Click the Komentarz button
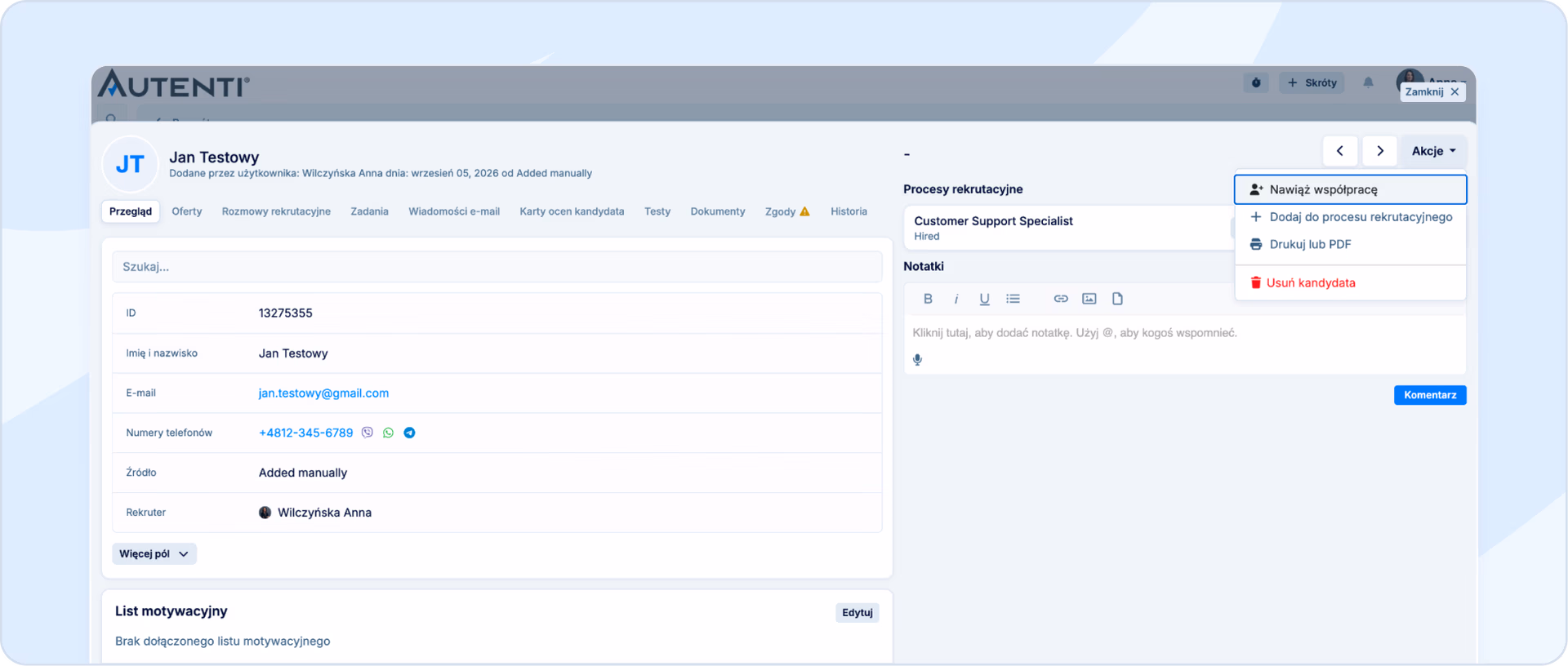This screenshot has width=1568, height=666. click(1430, 395)
